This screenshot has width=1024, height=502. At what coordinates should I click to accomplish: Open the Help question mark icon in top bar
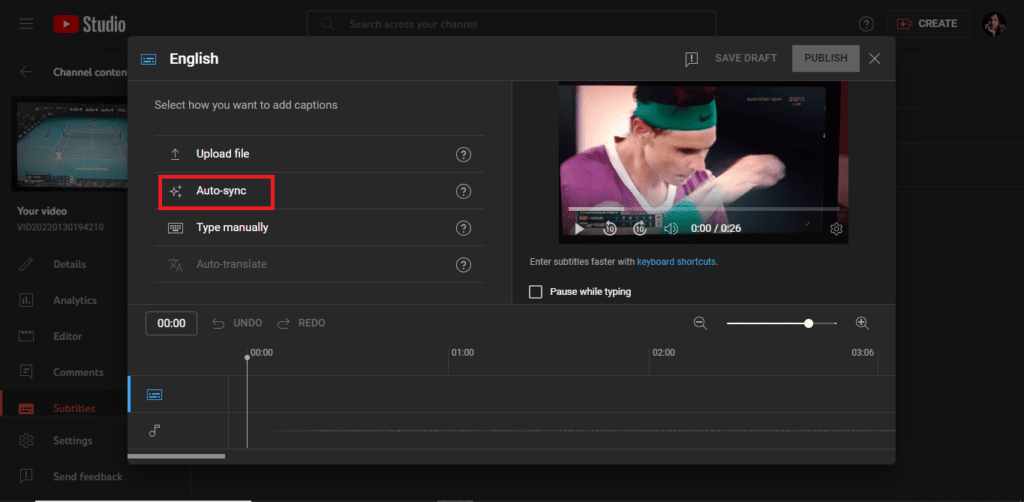(x=866, y=24)
